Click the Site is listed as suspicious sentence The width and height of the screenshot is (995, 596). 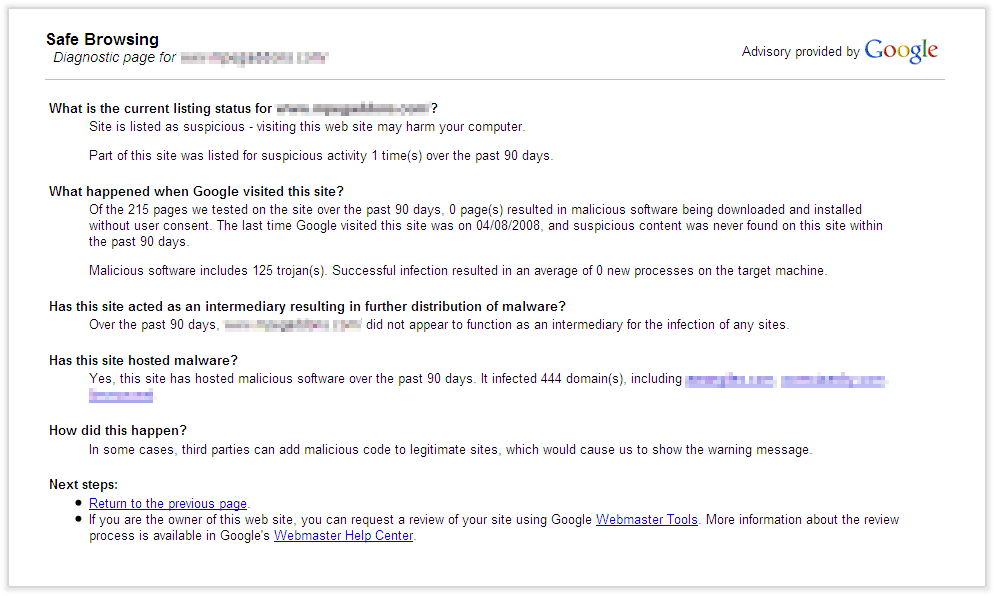click(307, 126)
